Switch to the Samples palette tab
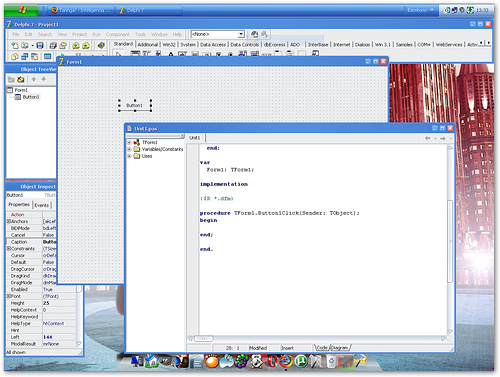The height and width of the screenshot is (377, 500). point(404,45)
